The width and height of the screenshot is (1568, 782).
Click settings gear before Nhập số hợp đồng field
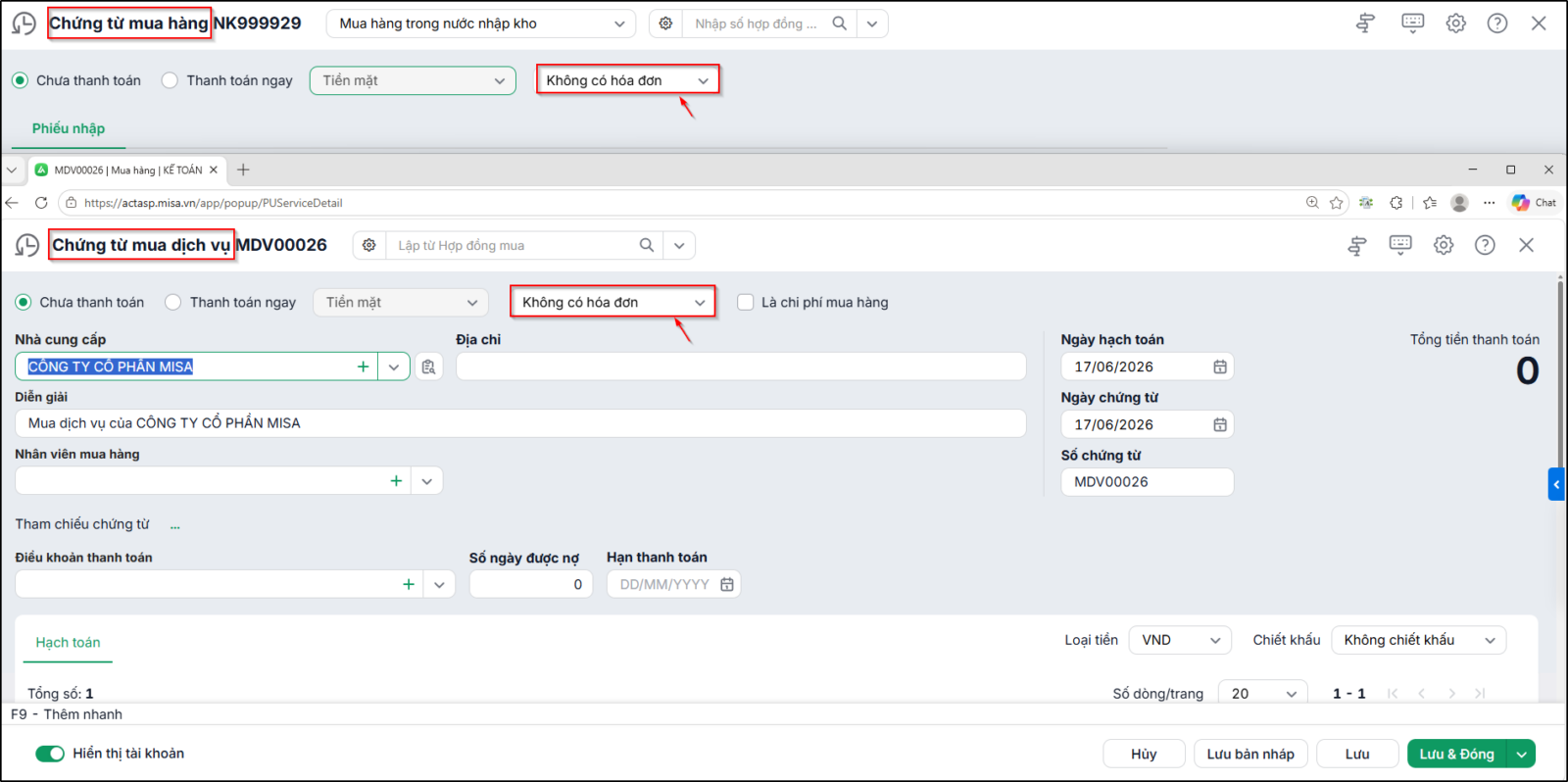tap(665, 24)
